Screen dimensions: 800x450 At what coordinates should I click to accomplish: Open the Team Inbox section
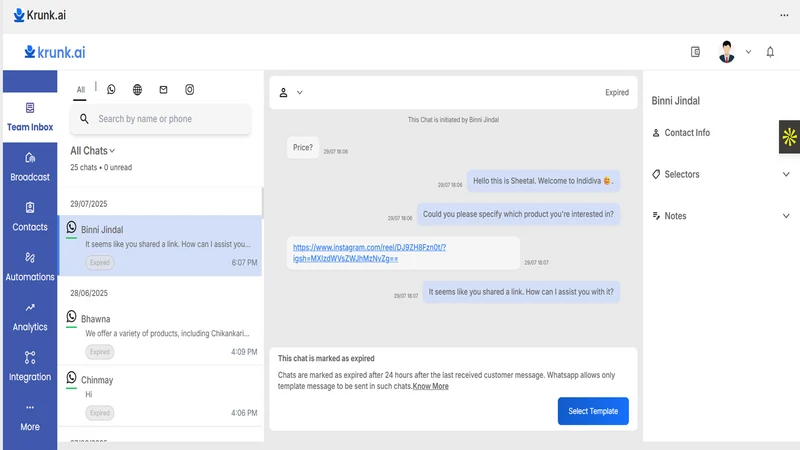30,117
